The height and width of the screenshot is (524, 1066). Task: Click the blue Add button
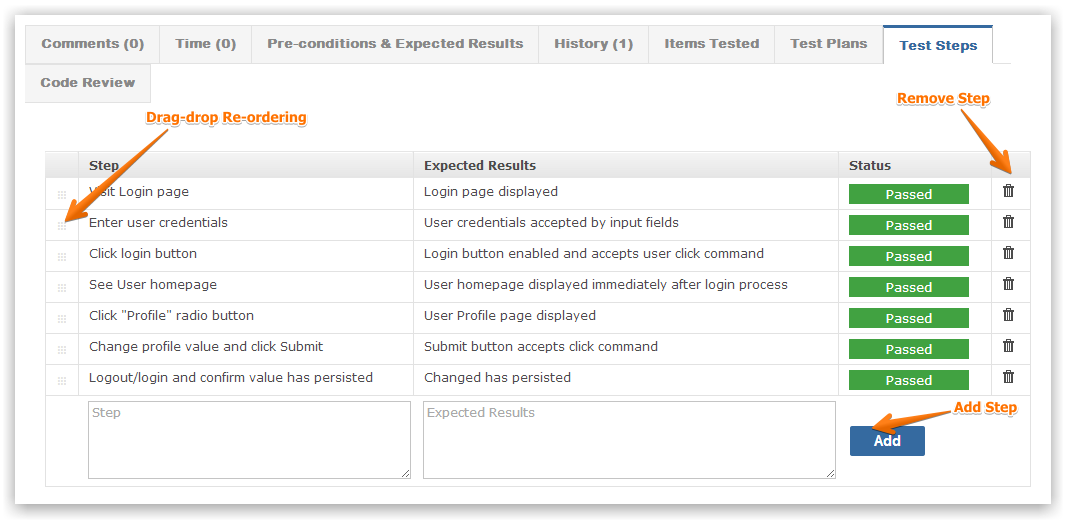[887, 441]
